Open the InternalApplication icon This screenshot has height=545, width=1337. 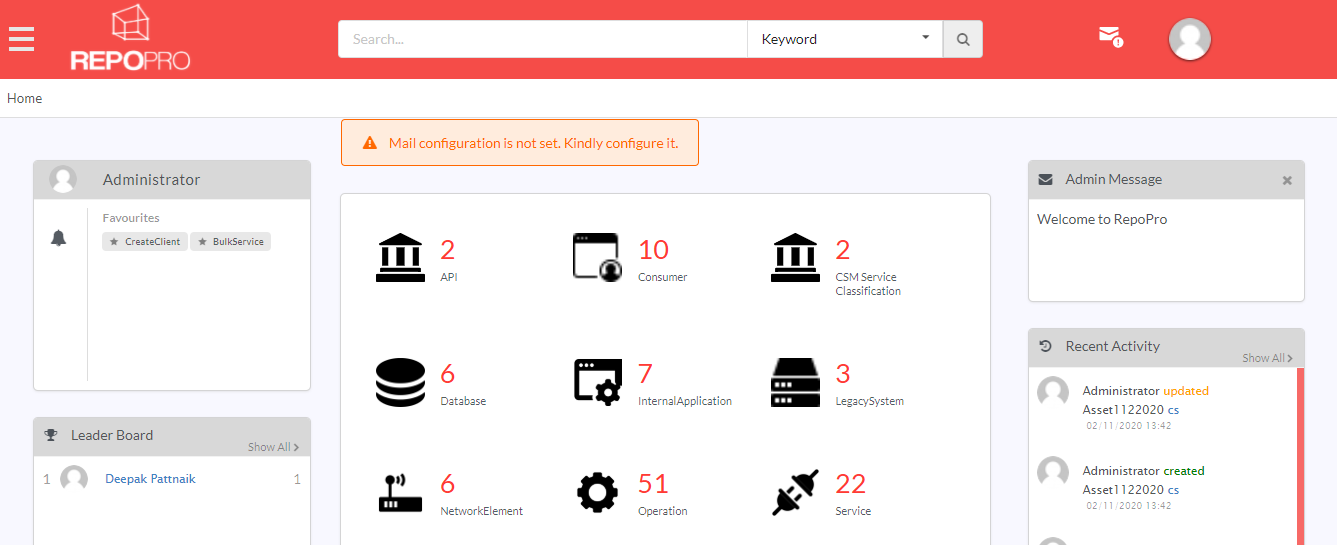pos(597,382)
